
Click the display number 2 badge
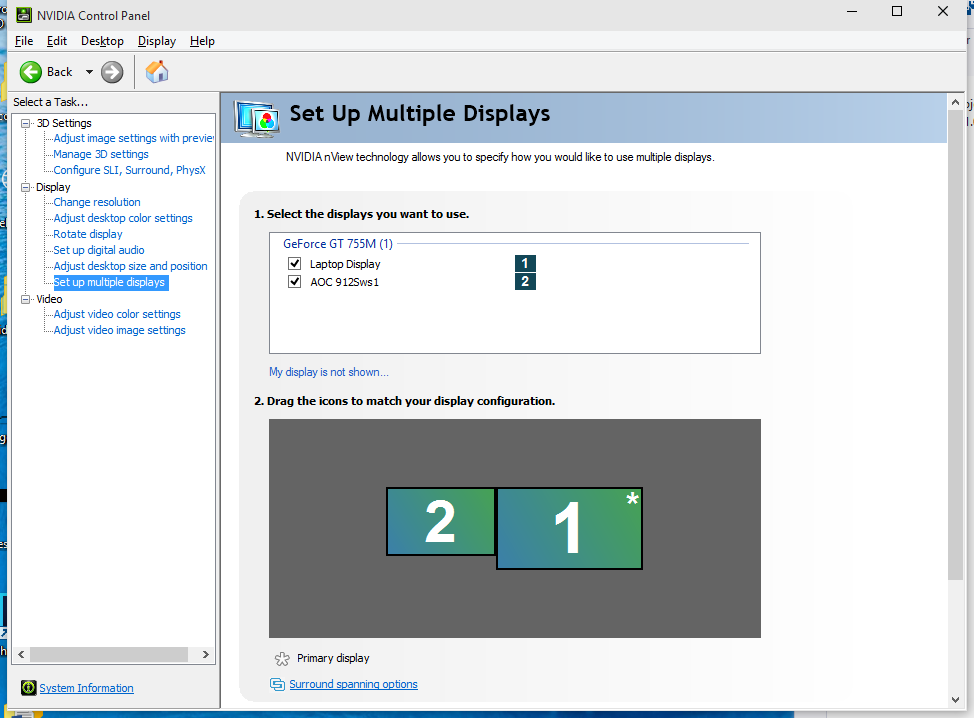point(525,281)
